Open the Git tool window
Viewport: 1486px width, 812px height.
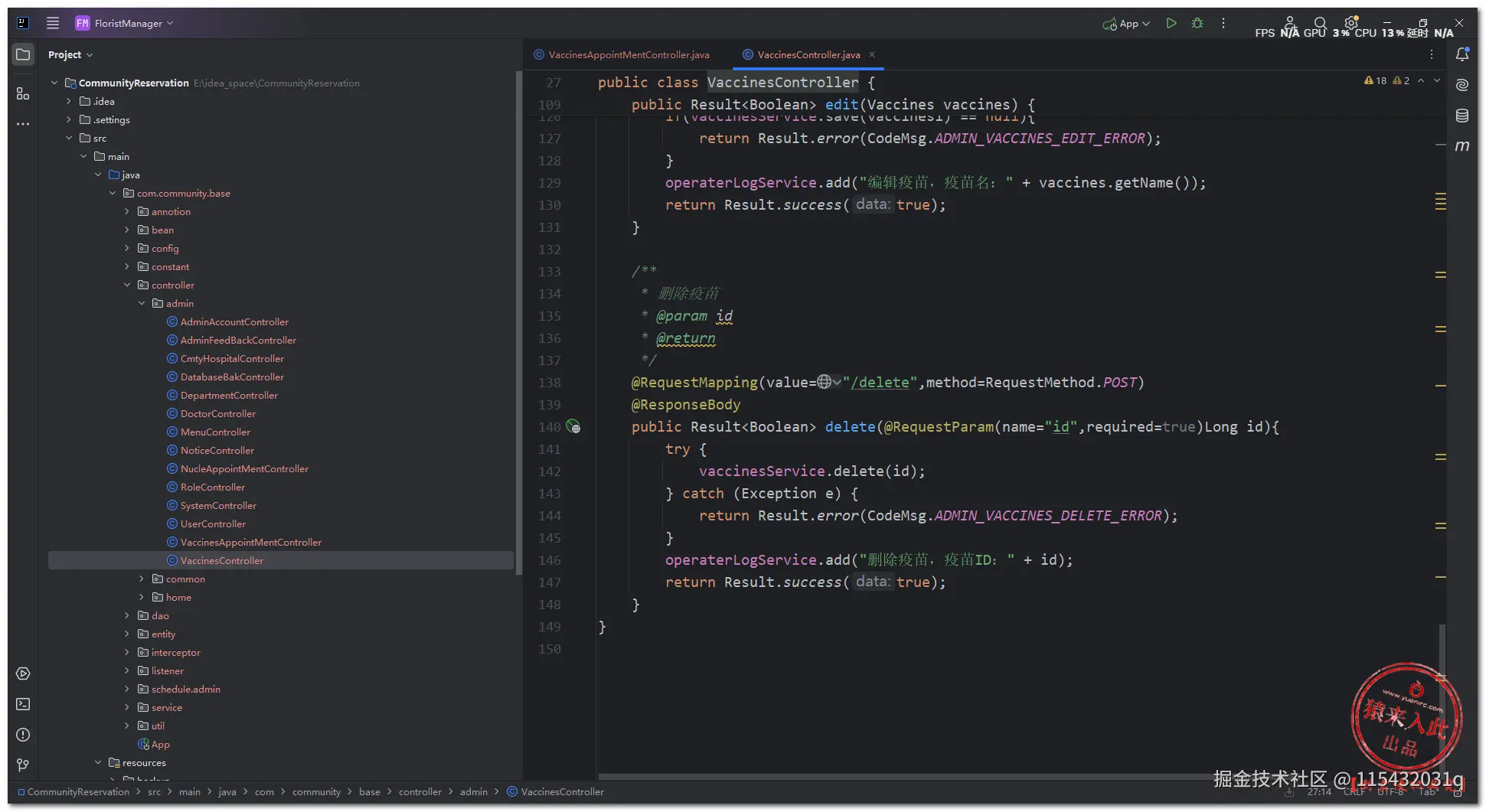(23, 765)
